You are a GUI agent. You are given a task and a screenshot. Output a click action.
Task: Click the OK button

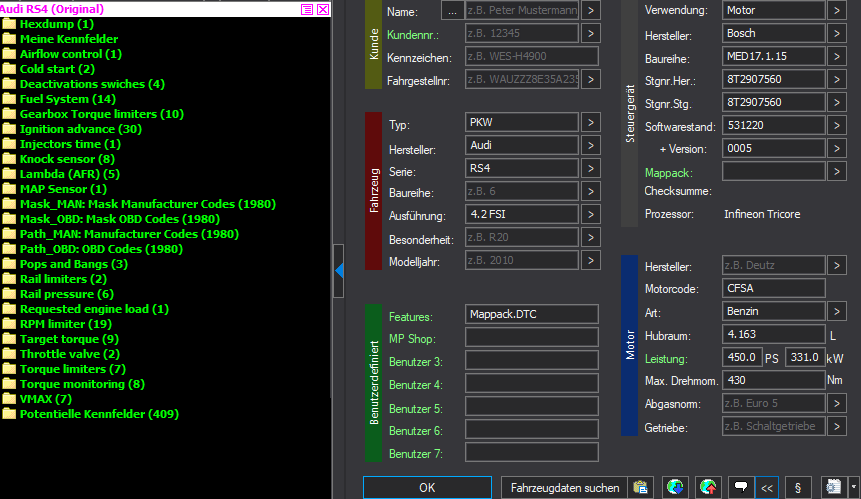pos(427,487)
